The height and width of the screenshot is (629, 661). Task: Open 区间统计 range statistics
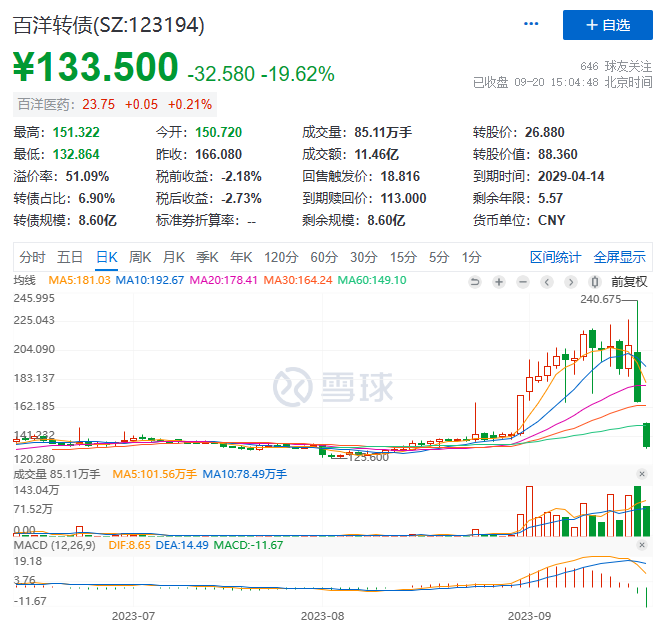point(555,257)
